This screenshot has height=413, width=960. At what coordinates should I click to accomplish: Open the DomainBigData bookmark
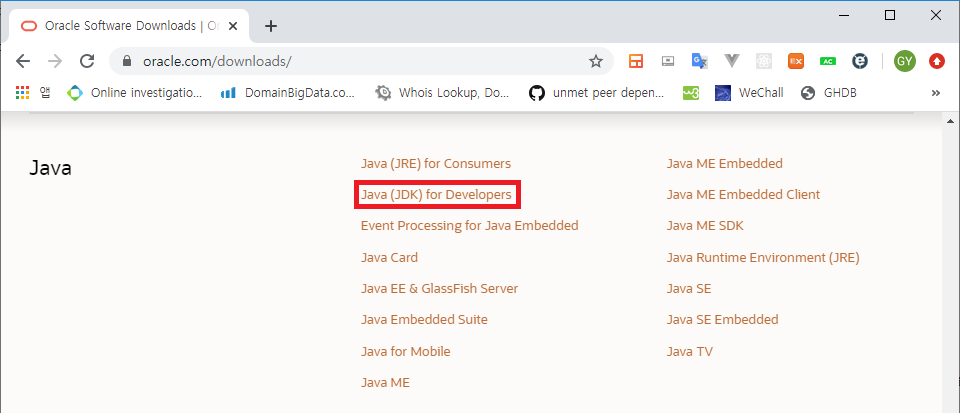coord(288,93)
